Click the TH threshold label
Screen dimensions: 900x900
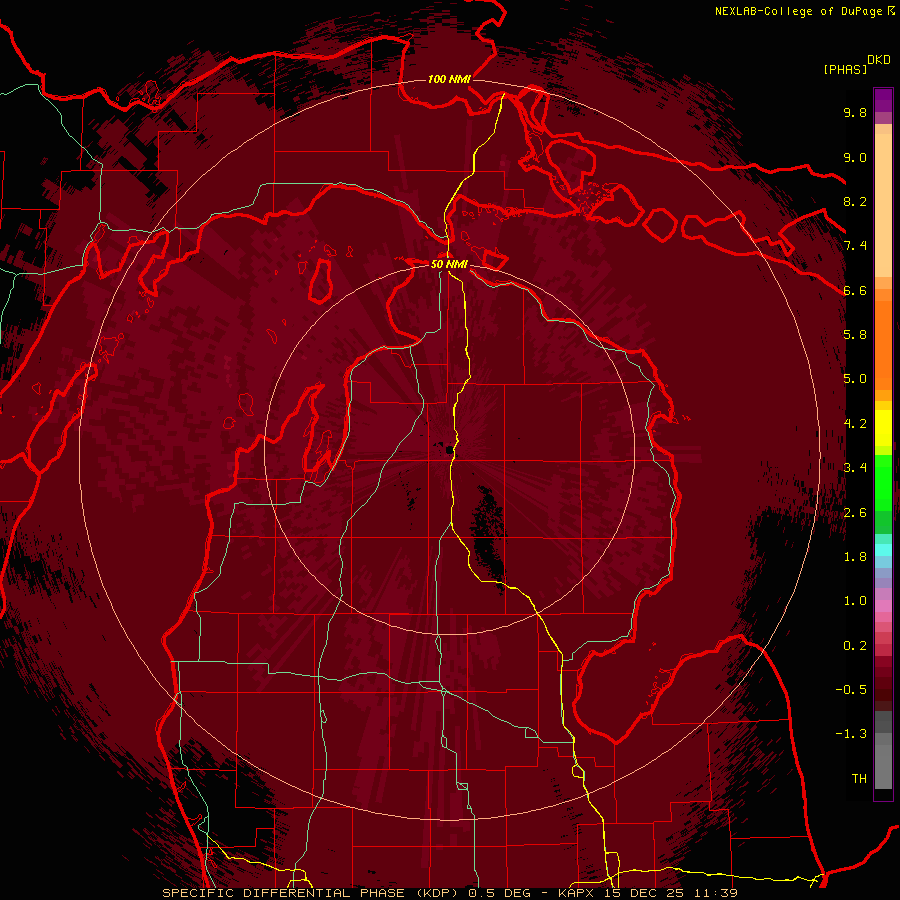859,779
